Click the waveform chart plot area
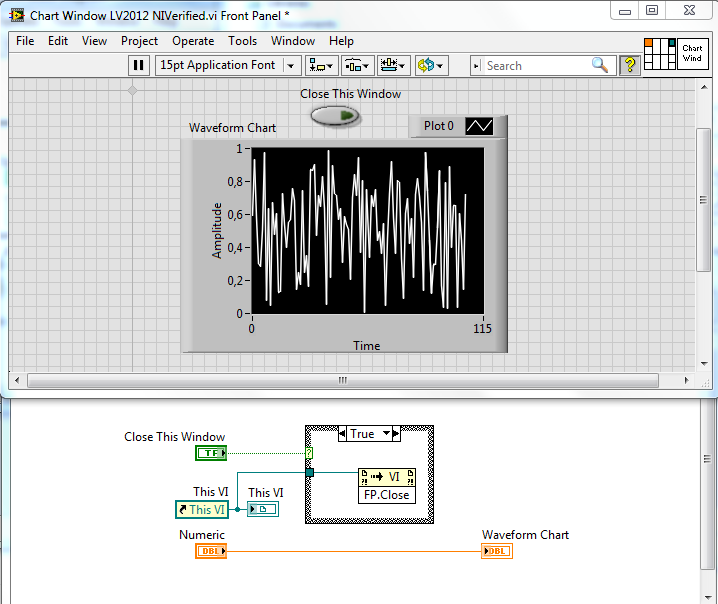The width and height of the screenshot is (718, 604). (x=368, y=231)
